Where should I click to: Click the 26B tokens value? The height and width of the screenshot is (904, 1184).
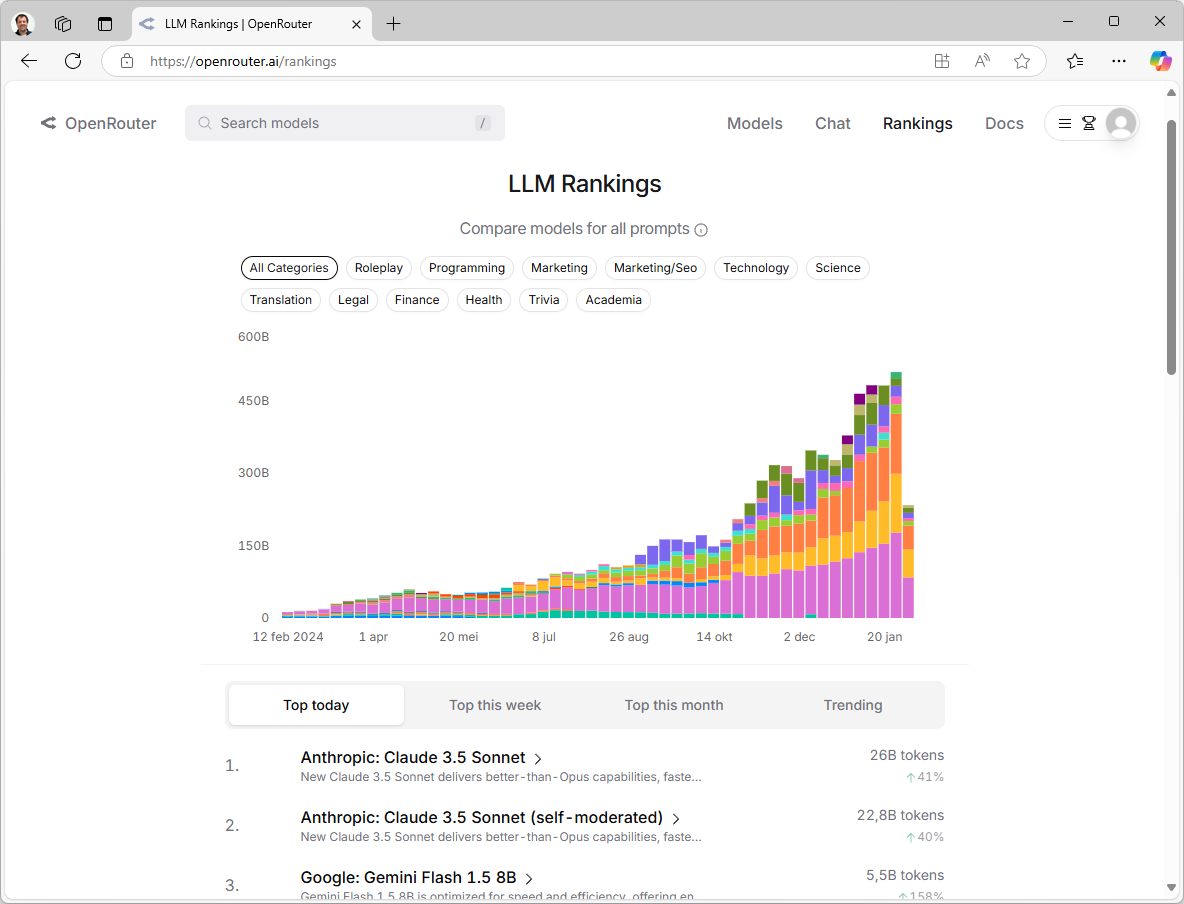(x=907, y=755)
